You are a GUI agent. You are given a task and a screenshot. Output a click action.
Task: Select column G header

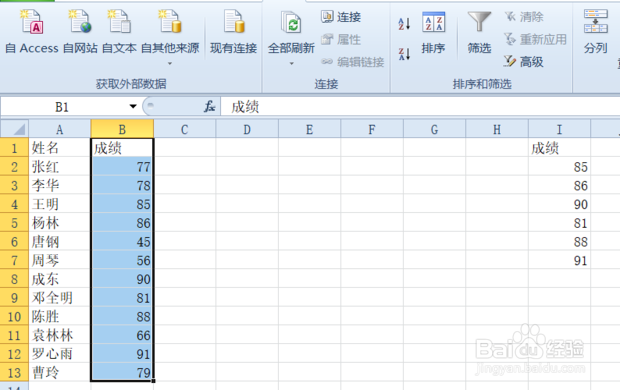click(435, 129)
